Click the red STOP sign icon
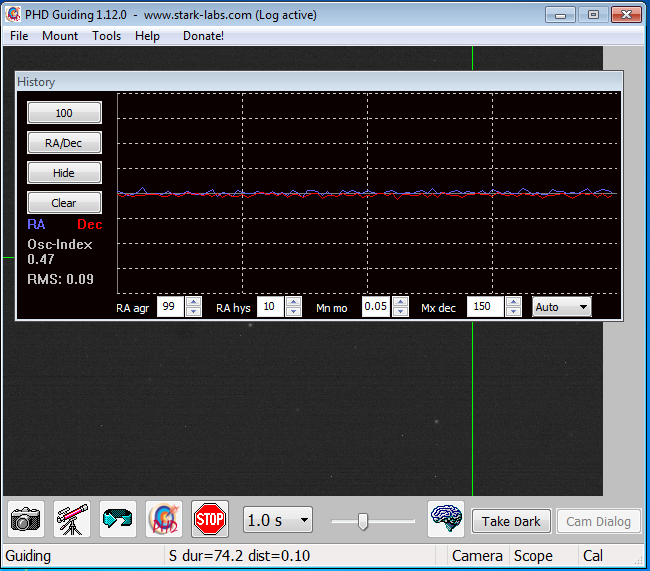 click(210, 519)
